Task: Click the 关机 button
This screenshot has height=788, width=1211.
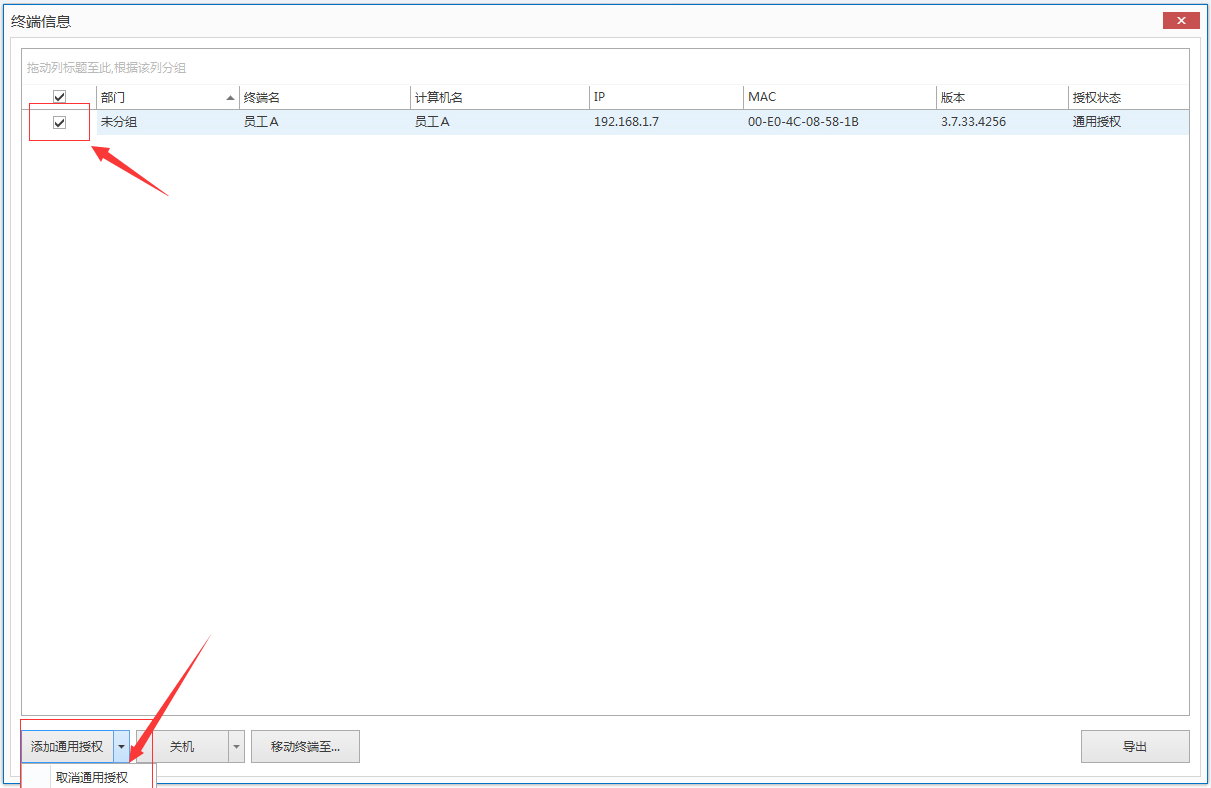Action: [x=182, y=747]
